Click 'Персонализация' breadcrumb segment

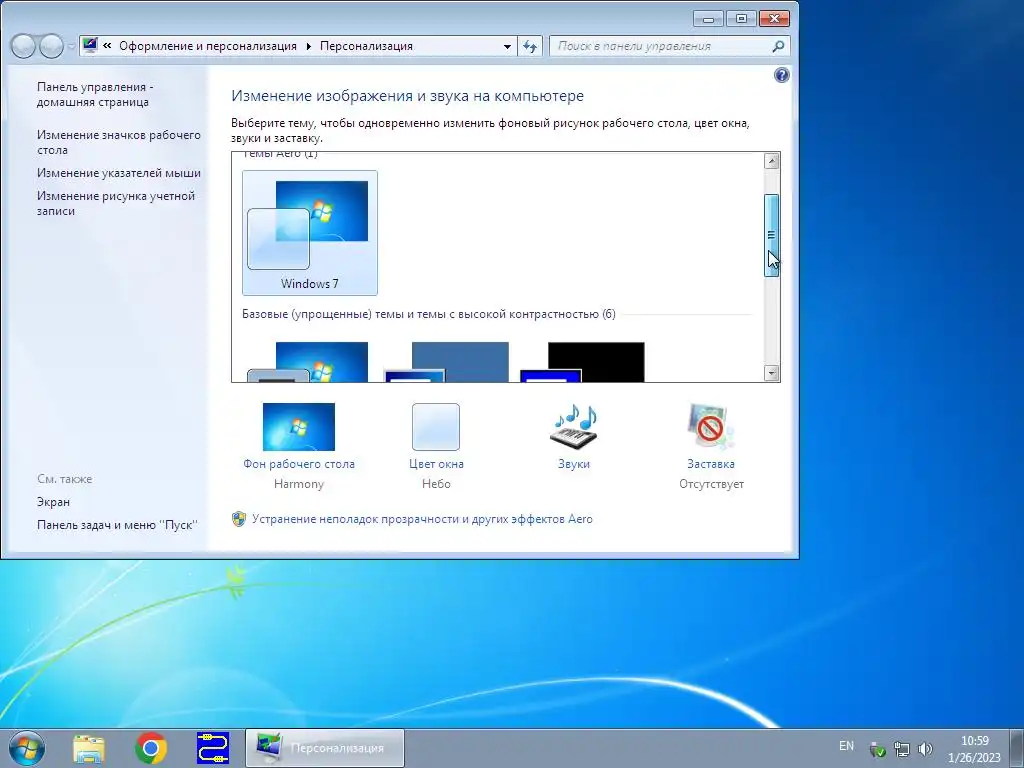click(x=366, y=46)
